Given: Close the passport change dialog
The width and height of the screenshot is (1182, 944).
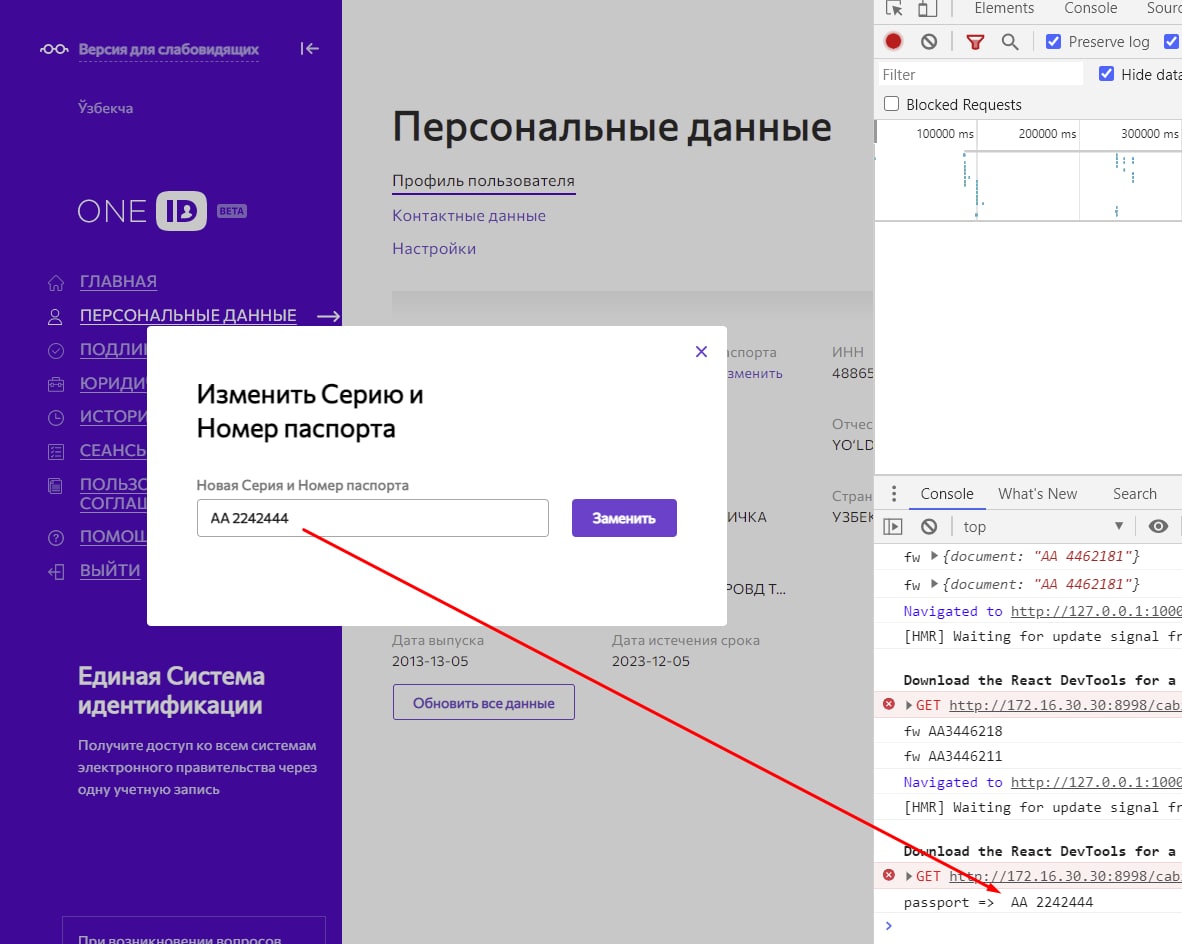Looking at the screenshot, I should click(701, 351).
